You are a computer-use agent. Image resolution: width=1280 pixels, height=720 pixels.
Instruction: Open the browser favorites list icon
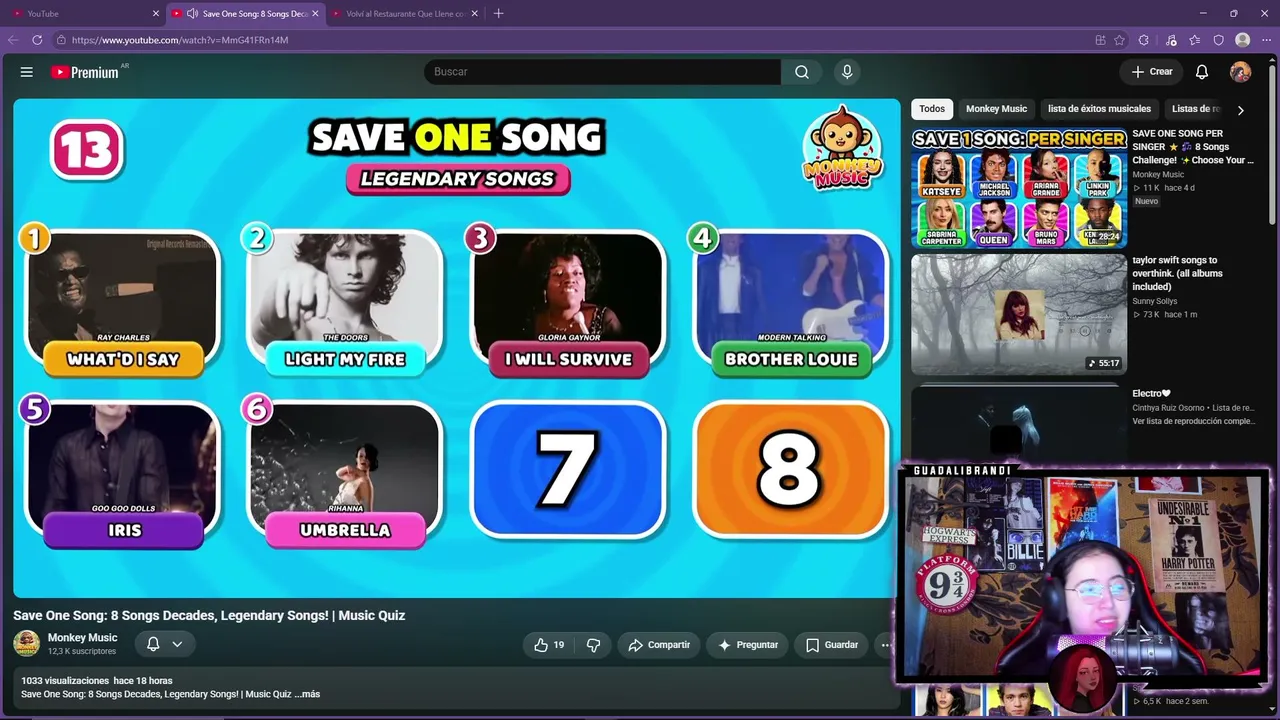pyautogui.click(x=1195, y=40)
